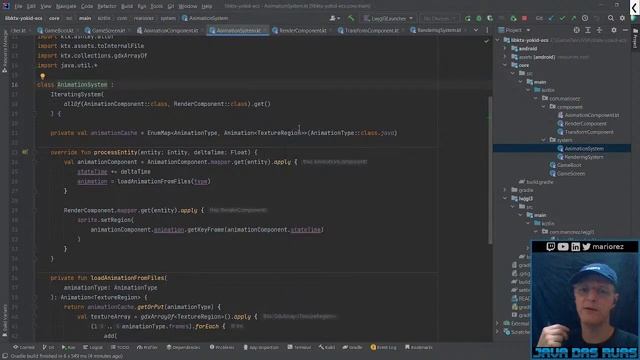Open the Lwjgl3Launcher run configuration dropdown
Screen dimensions: 640x360
388,18
